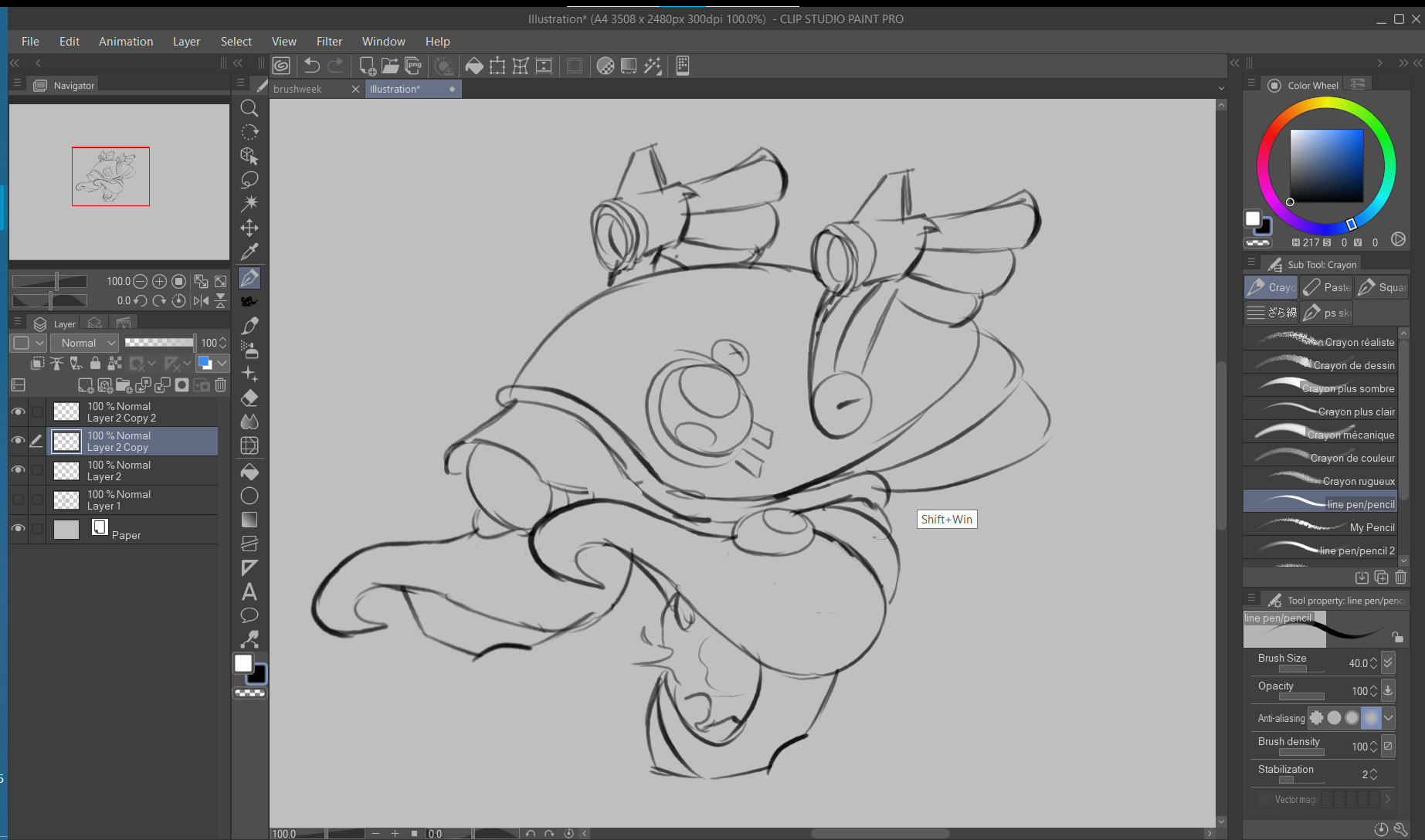
Task: Hide the Paper layer
Action: [x=18, y=529]
